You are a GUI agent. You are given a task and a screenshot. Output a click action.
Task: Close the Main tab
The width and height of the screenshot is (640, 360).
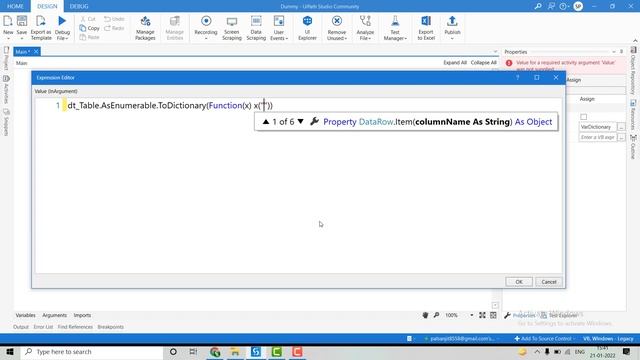coord(36,51)
